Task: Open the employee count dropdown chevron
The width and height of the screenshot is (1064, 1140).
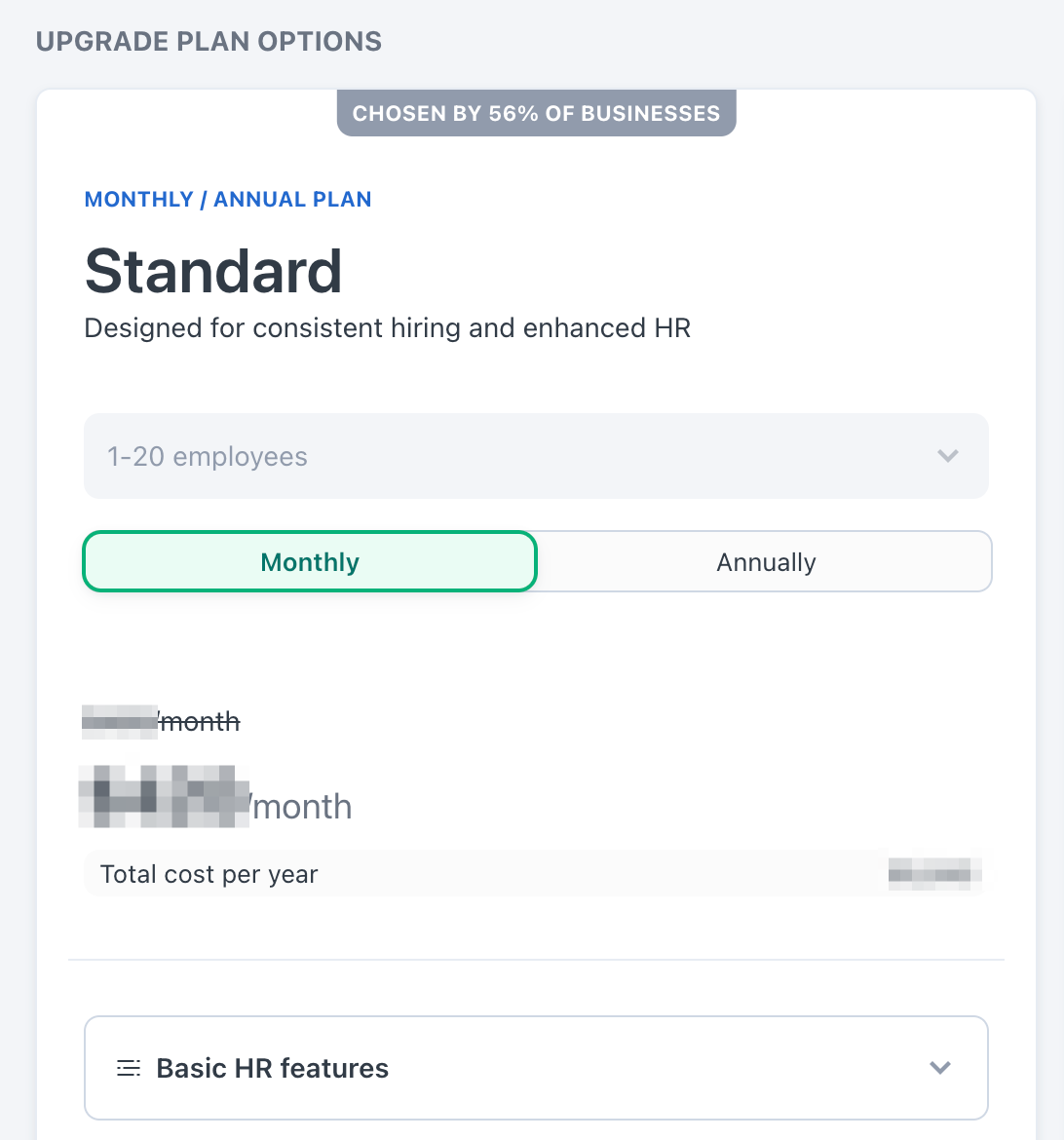Action: (x=948, y=456)
